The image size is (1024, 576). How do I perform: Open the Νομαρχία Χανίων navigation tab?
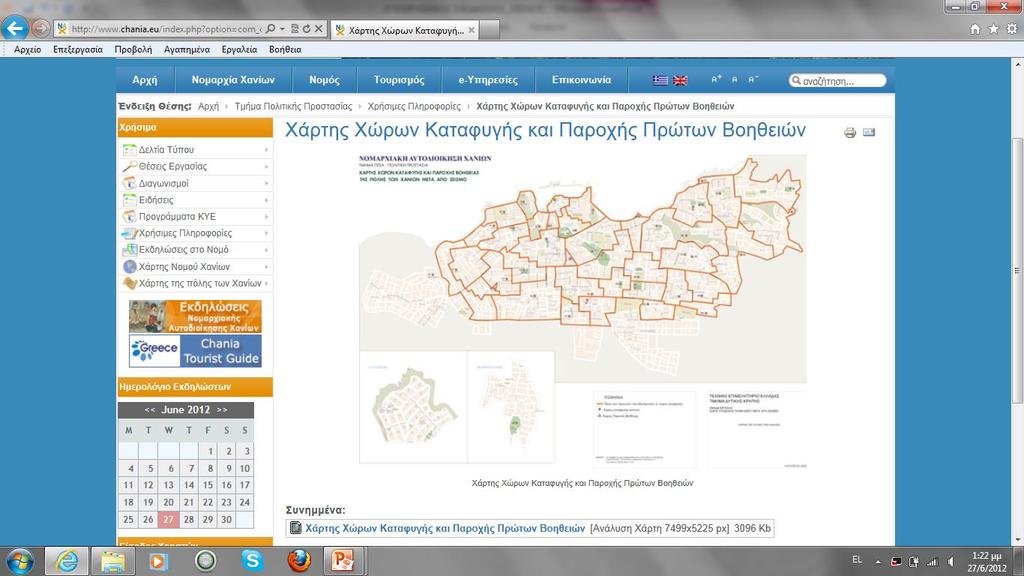tap(233, 80)
